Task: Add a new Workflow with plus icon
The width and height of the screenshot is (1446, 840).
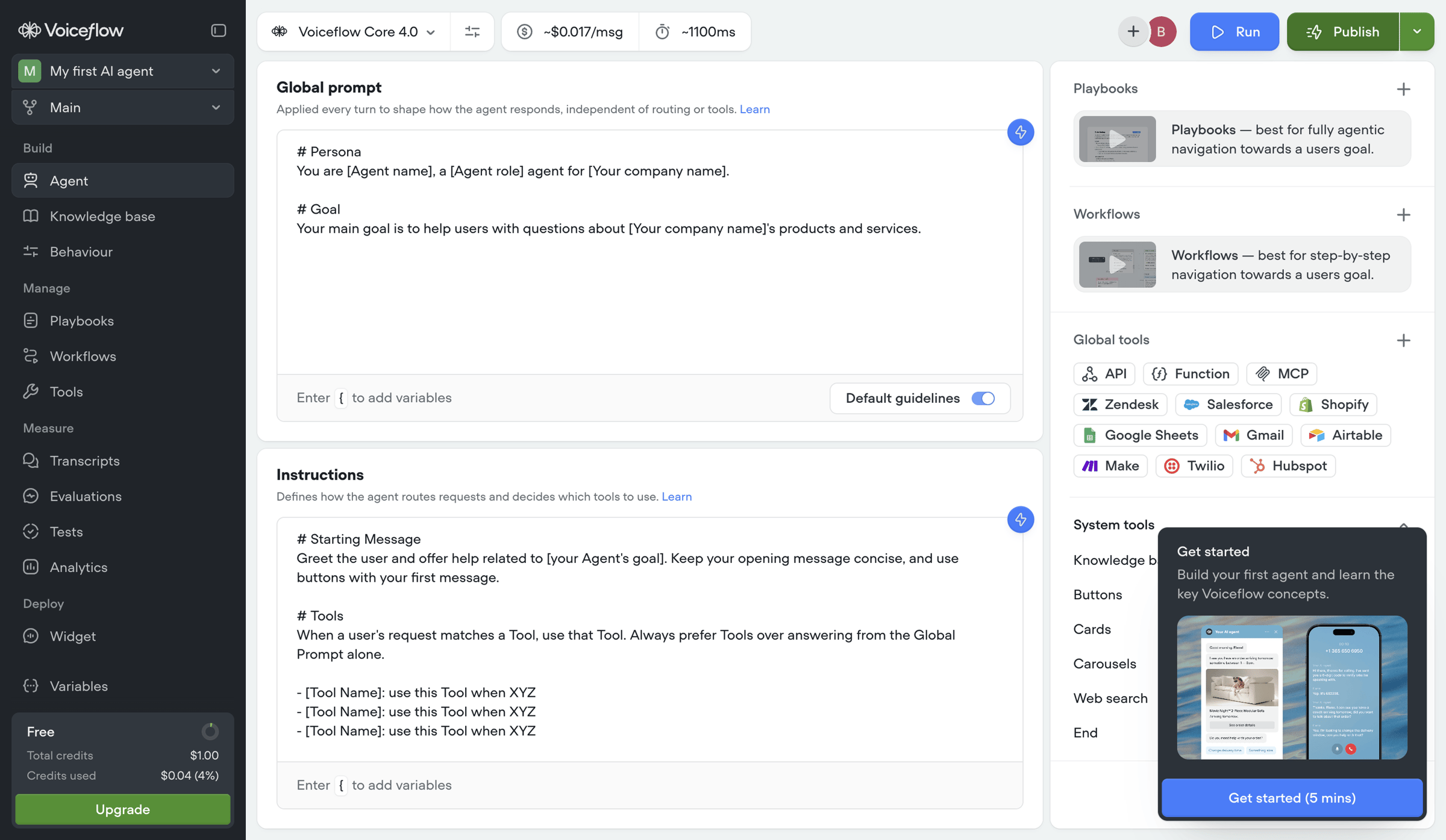Action: (x=1403, y=214)
